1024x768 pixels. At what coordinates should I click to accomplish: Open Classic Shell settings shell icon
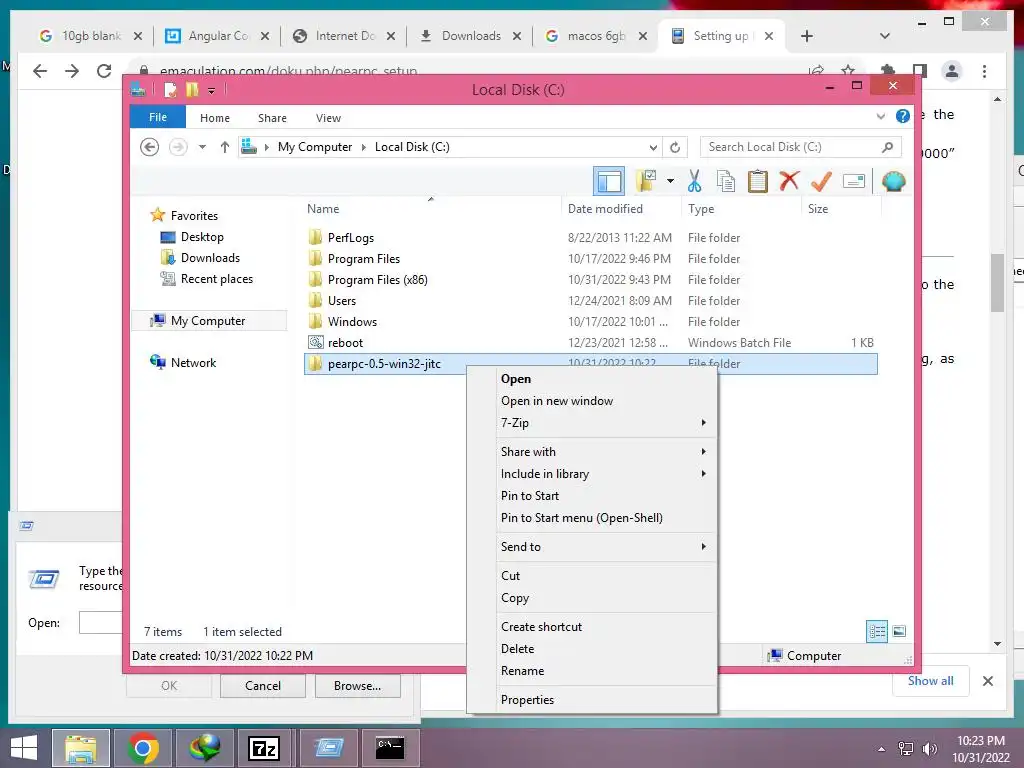coord(893,181)
